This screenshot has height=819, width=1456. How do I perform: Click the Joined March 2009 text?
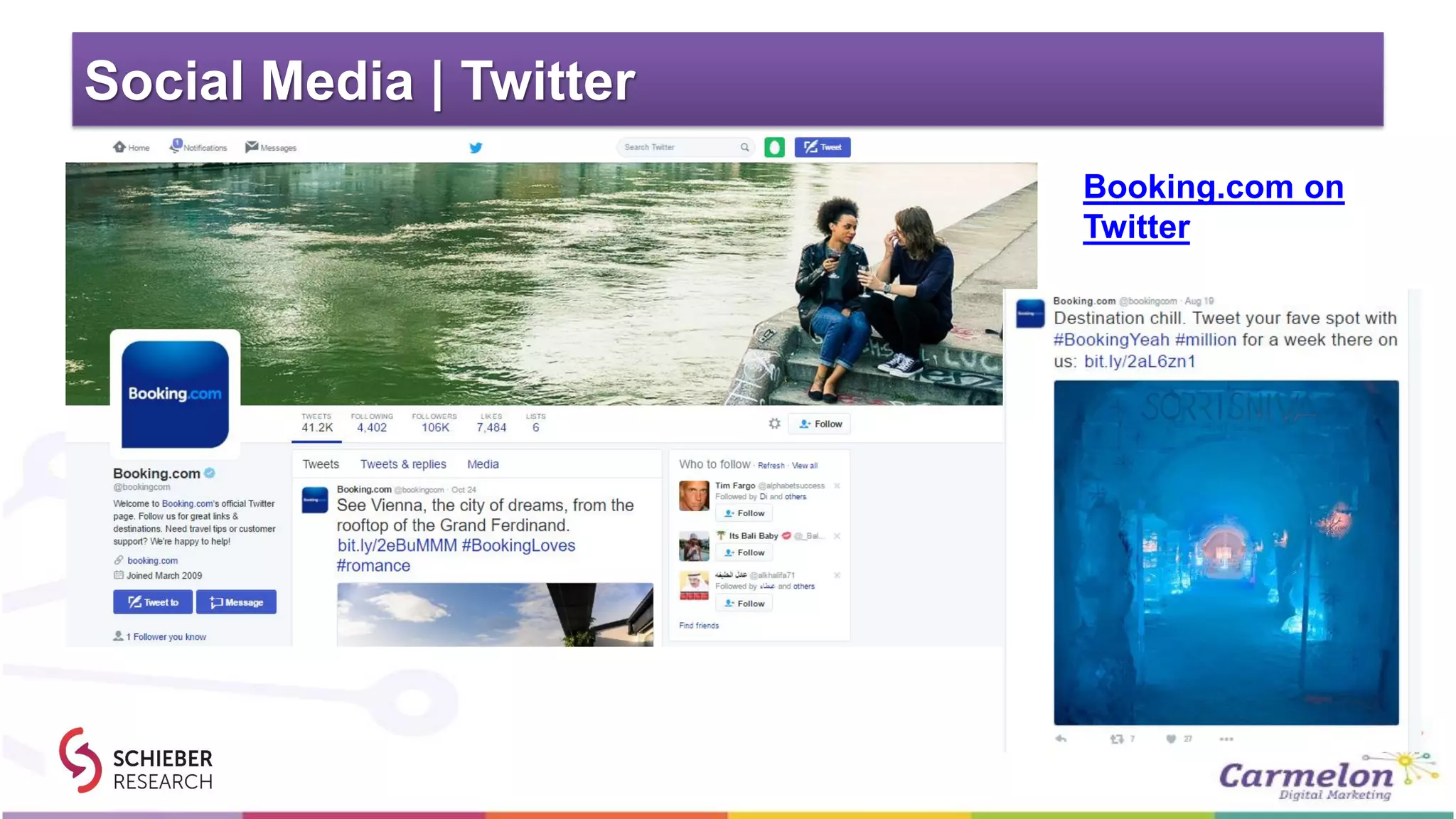click(x=164, y=576)
